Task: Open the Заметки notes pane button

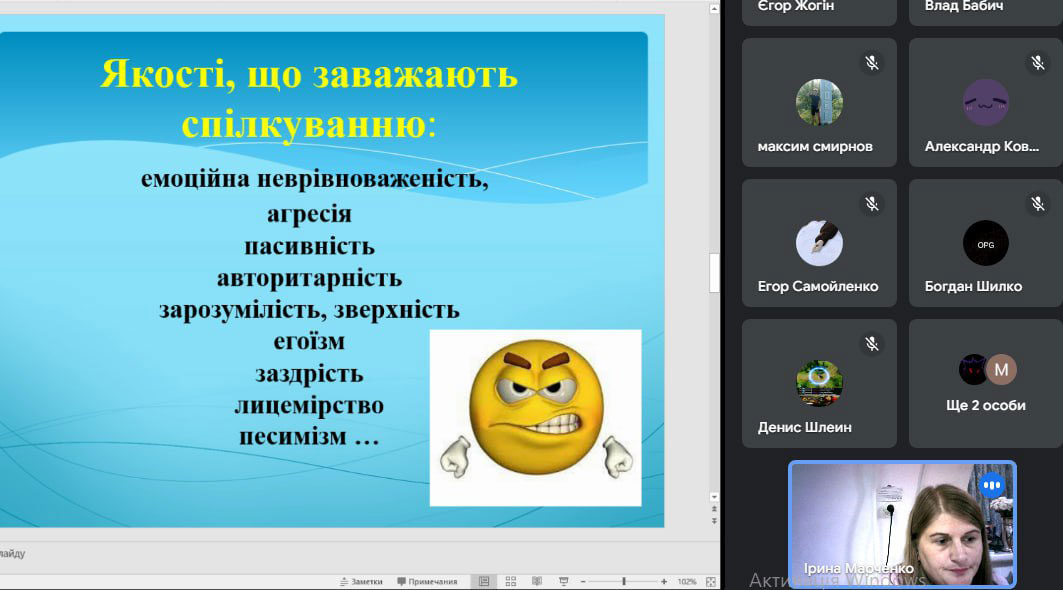Action: click(x=361, y=581)
